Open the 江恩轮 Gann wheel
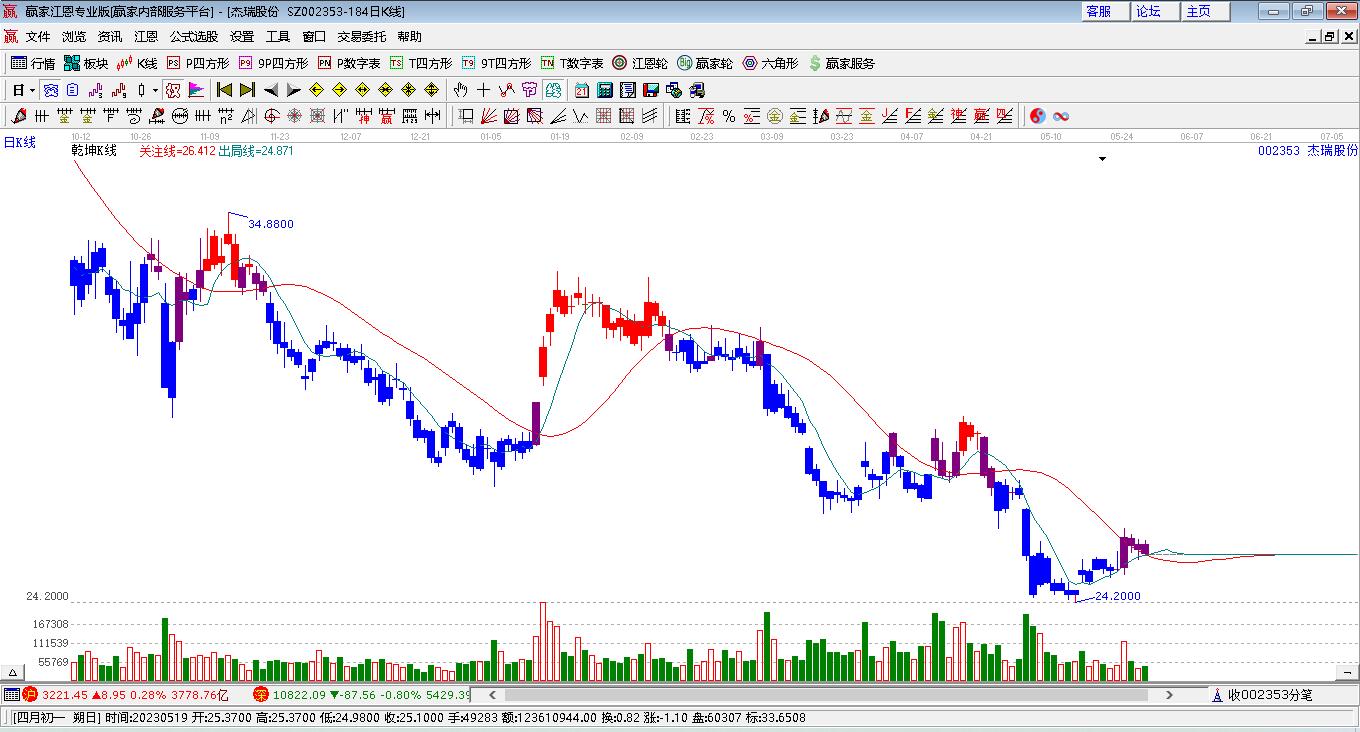Screen dimensions: 1360x732 pyautogui.click(x=640, y=63)
